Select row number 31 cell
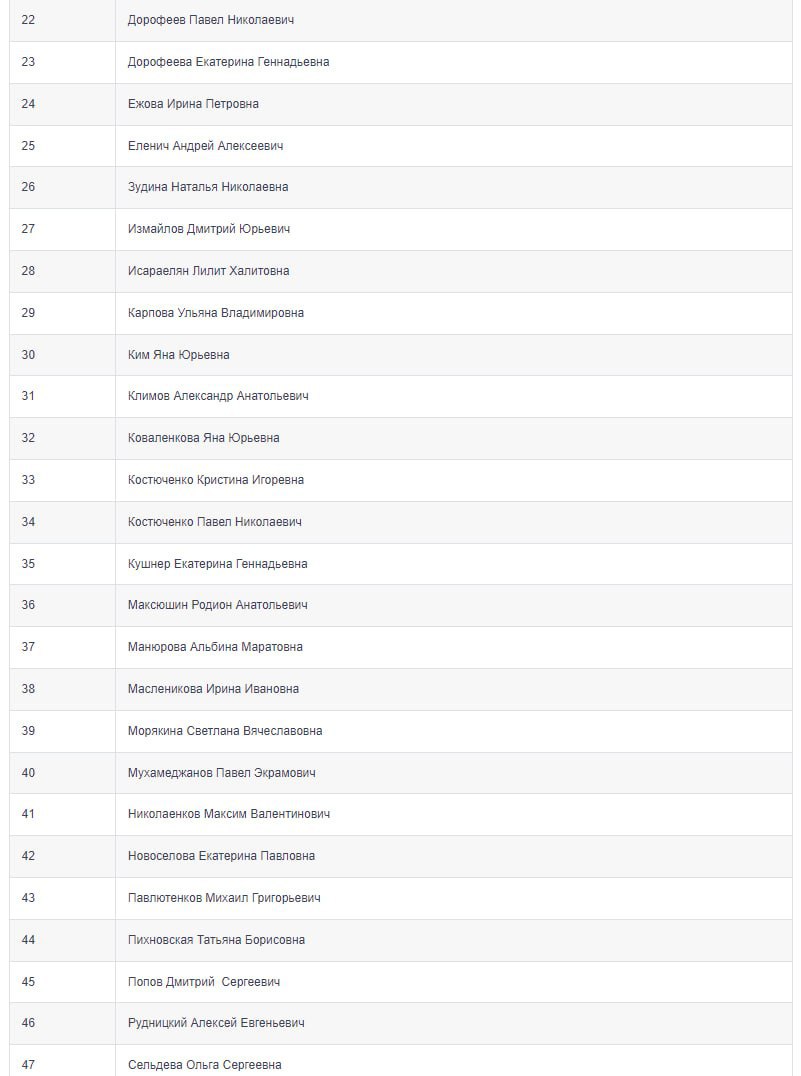801x1076 pixels. pyautogui.click(x=28, y=396)
